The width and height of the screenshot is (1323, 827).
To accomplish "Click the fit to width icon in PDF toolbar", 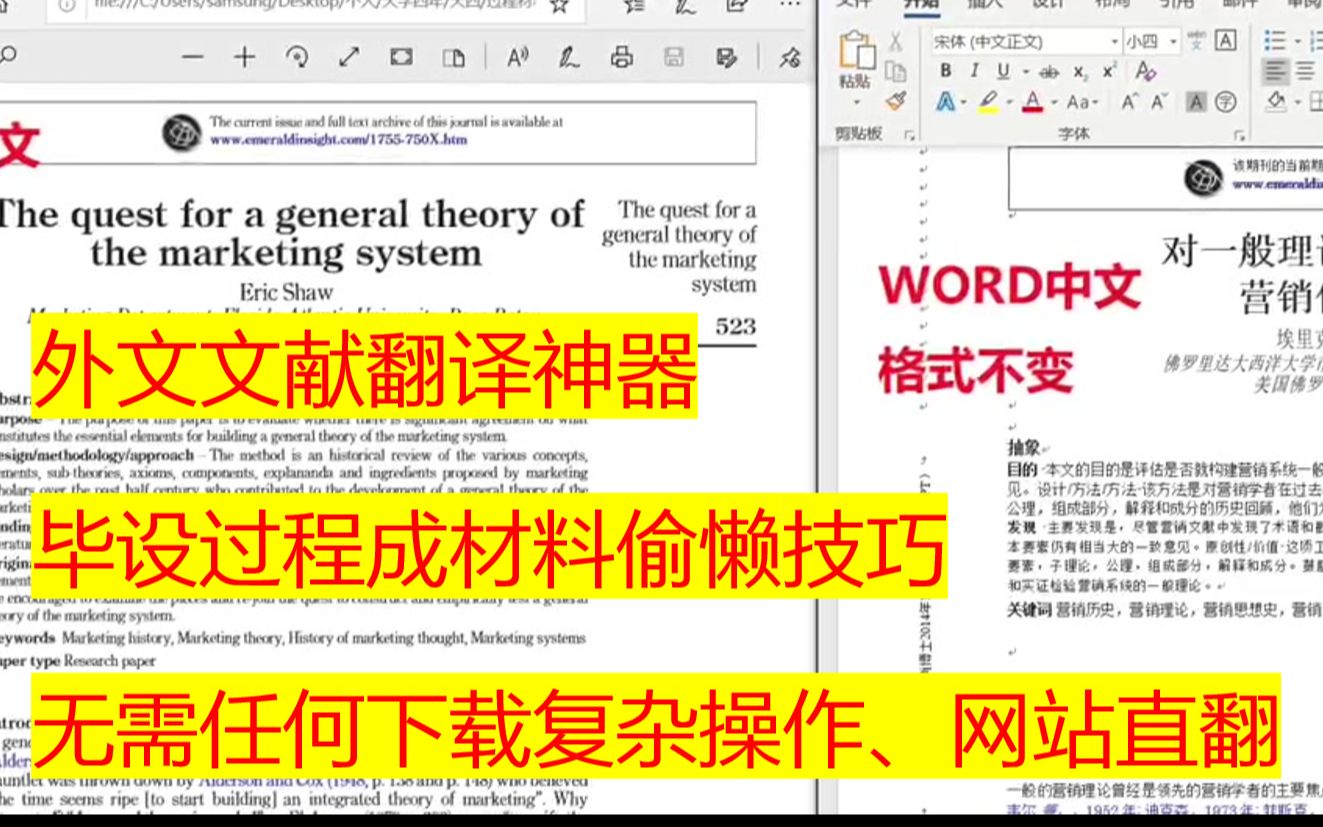I will [x=401, y=57].
